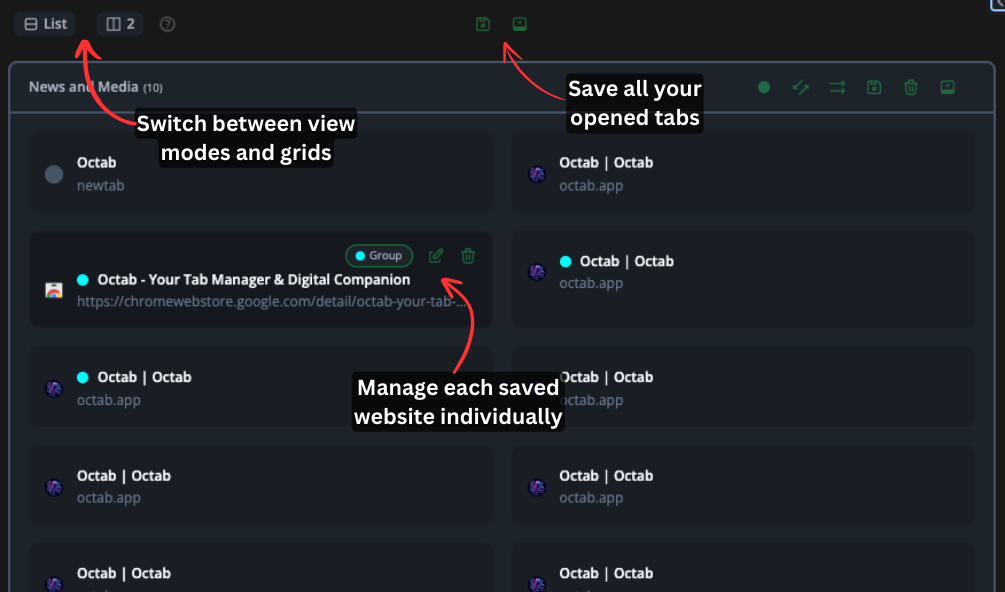Click the News and Media group title
Viewport: 1005px width, 592px height.
[83, 87]
